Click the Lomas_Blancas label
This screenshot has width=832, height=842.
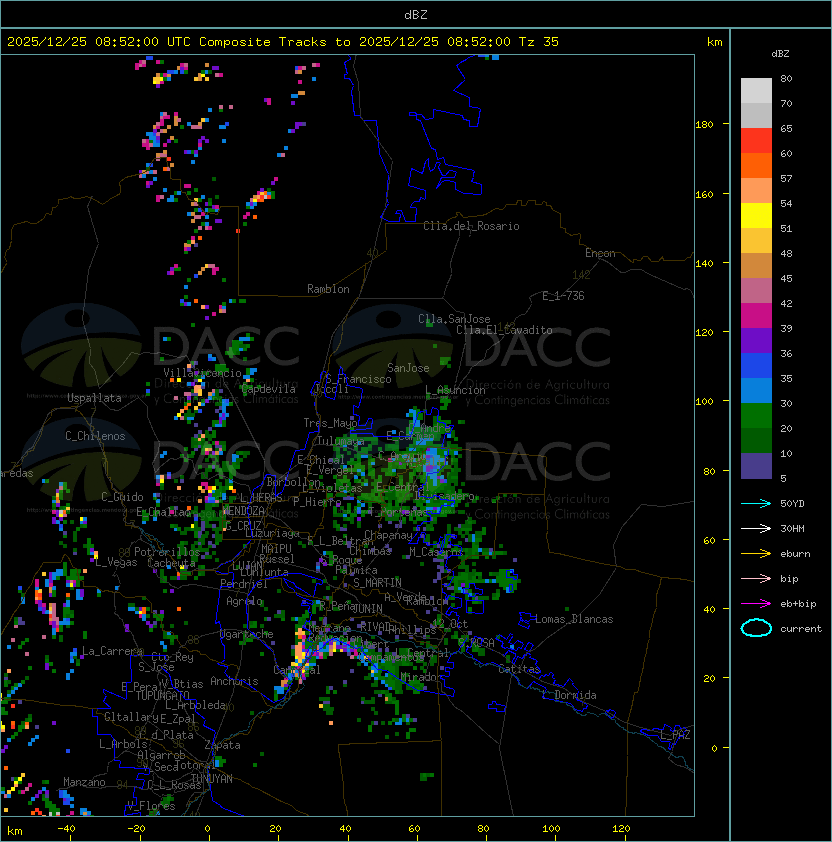pos(574,619)
